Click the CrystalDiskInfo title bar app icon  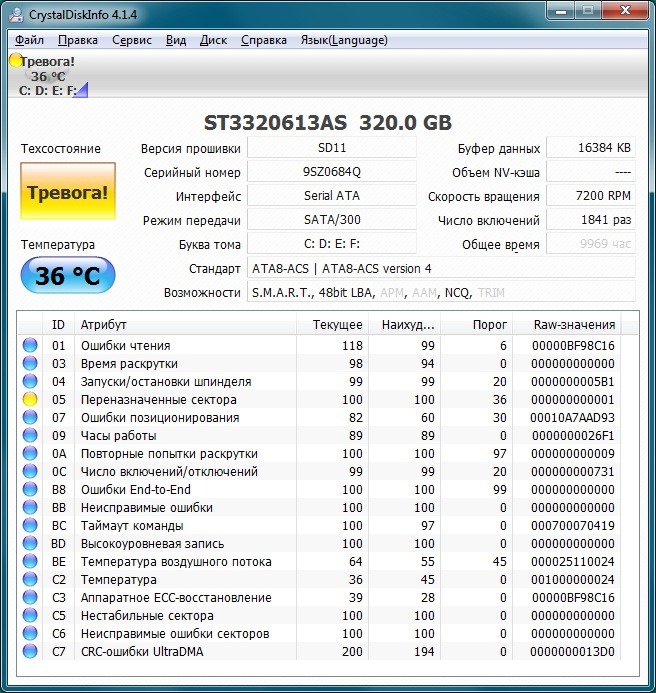[x=16, y=15]
